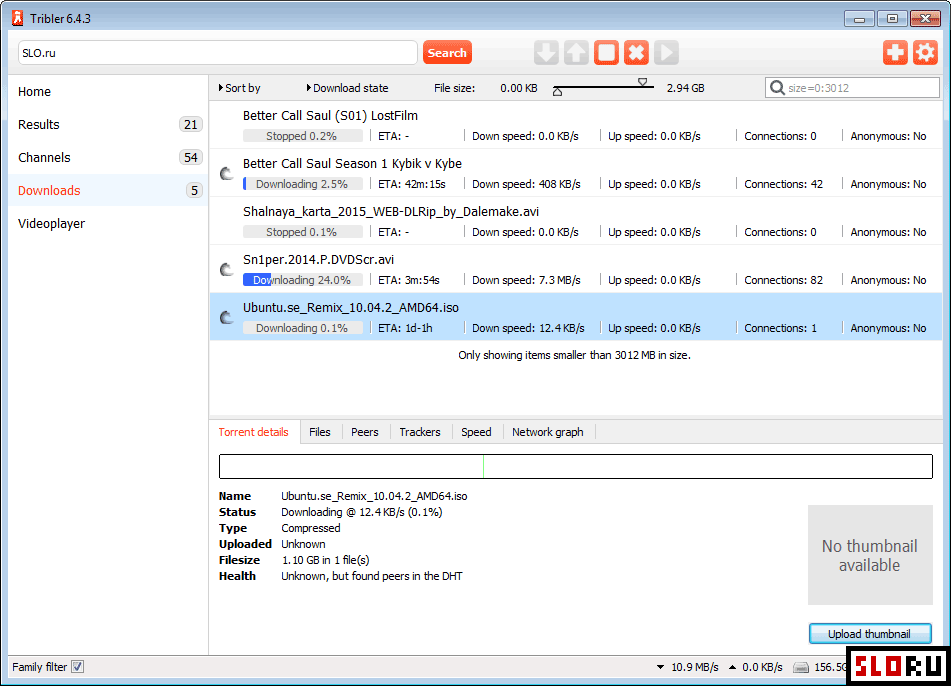
Task: Click the torrent pieces progress bar
Action: (576, 466)
